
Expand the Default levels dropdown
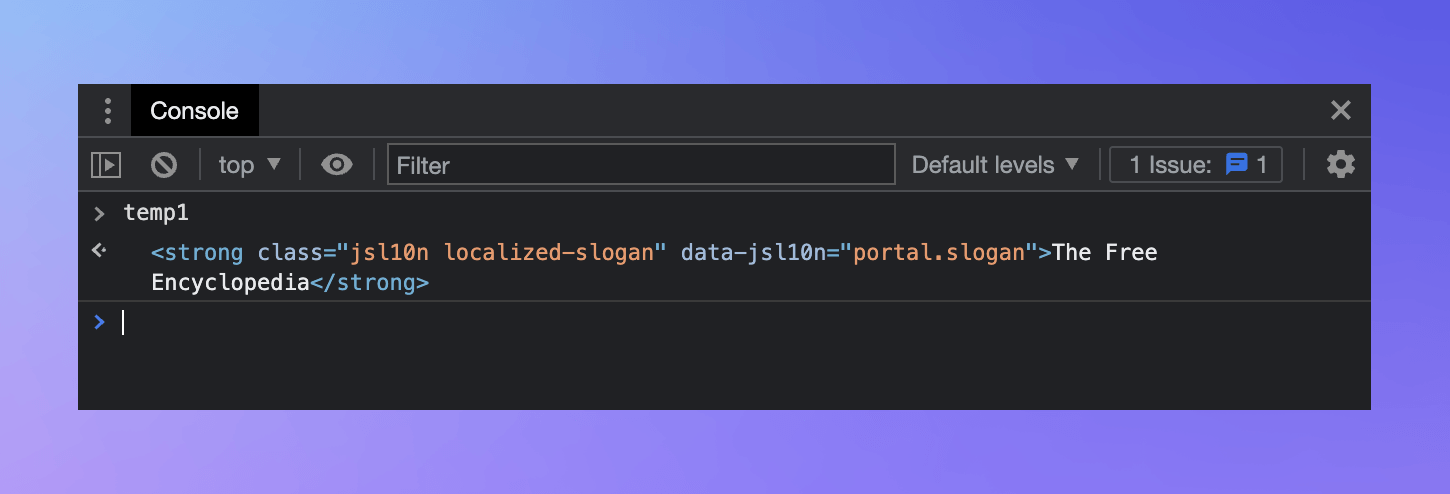(x=995, y=165)
